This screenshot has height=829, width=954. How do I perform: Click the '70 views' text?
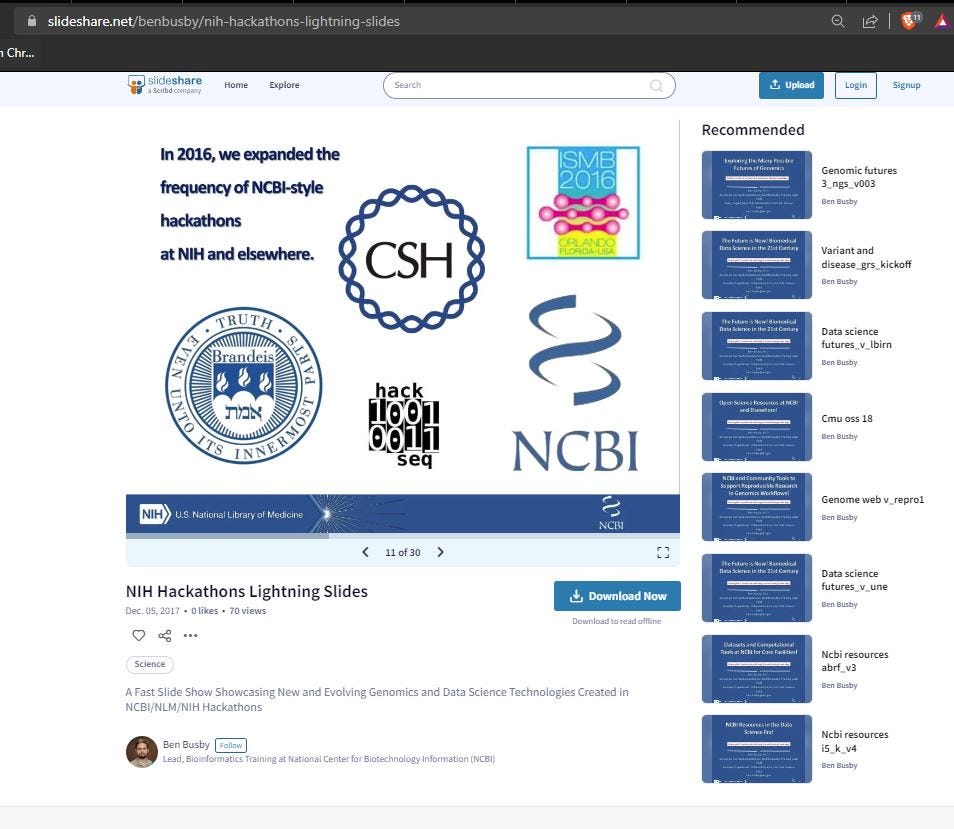point(248,611)
